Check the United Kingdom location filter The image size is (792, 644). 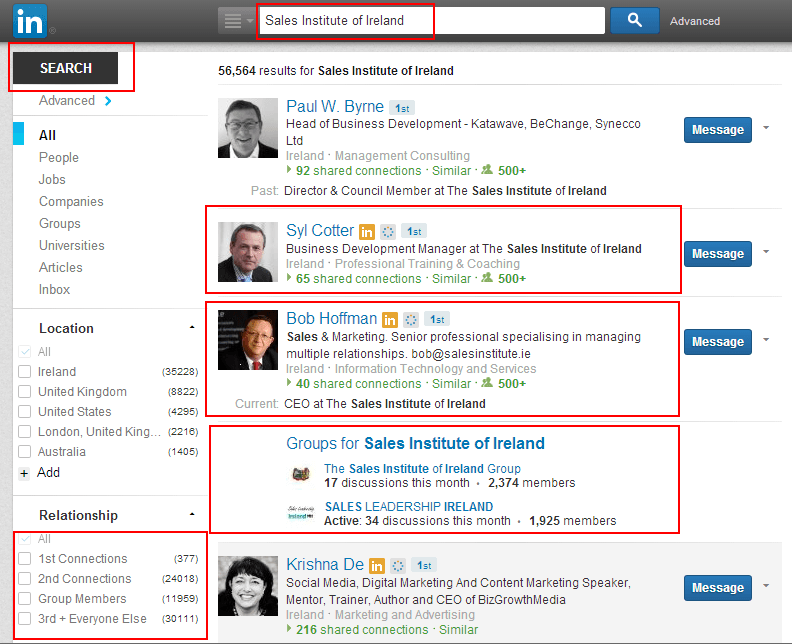point(24,391)
